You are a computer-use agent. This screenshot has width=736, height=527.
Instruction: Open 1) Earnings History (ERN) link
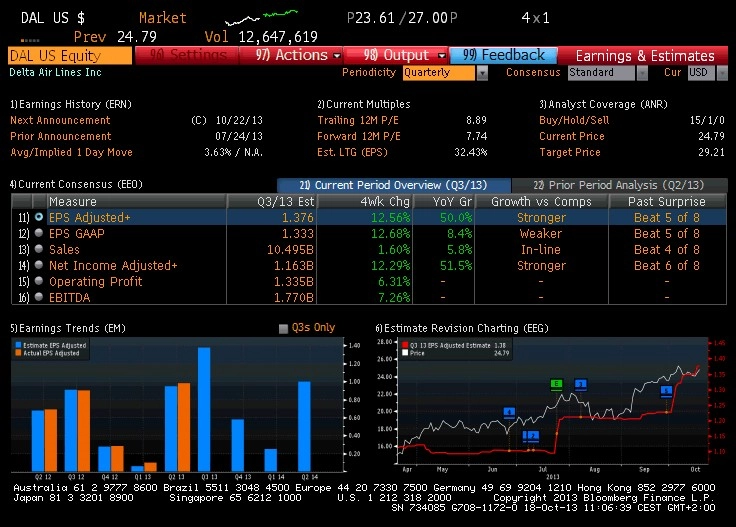[x=71, y=104]
